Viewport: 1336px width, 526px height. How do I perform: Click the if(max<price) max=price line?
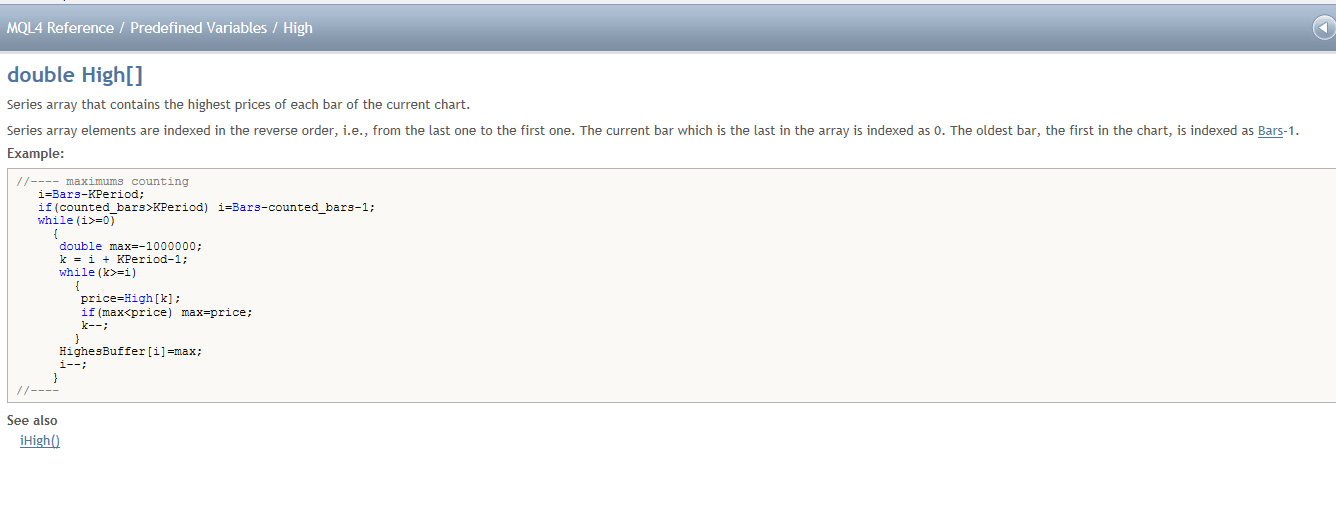167,312
